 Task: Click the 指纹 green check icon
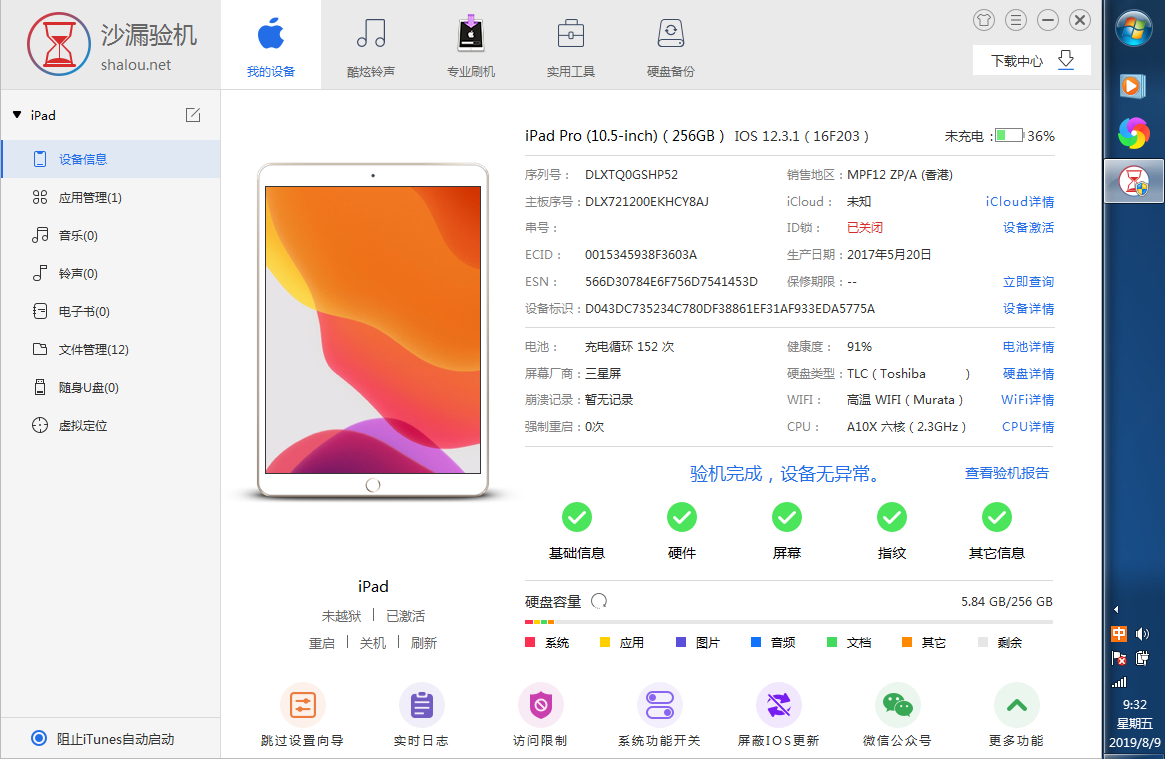(892, 517)
